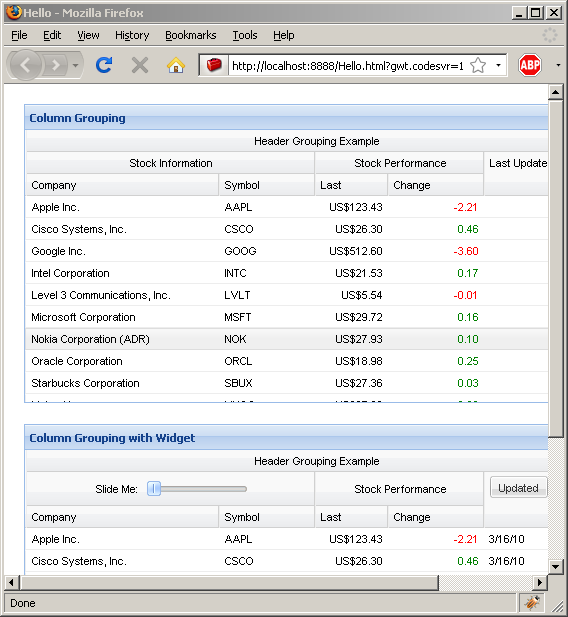Open the Bookmarks menu
568x617 pixels.
191,35
